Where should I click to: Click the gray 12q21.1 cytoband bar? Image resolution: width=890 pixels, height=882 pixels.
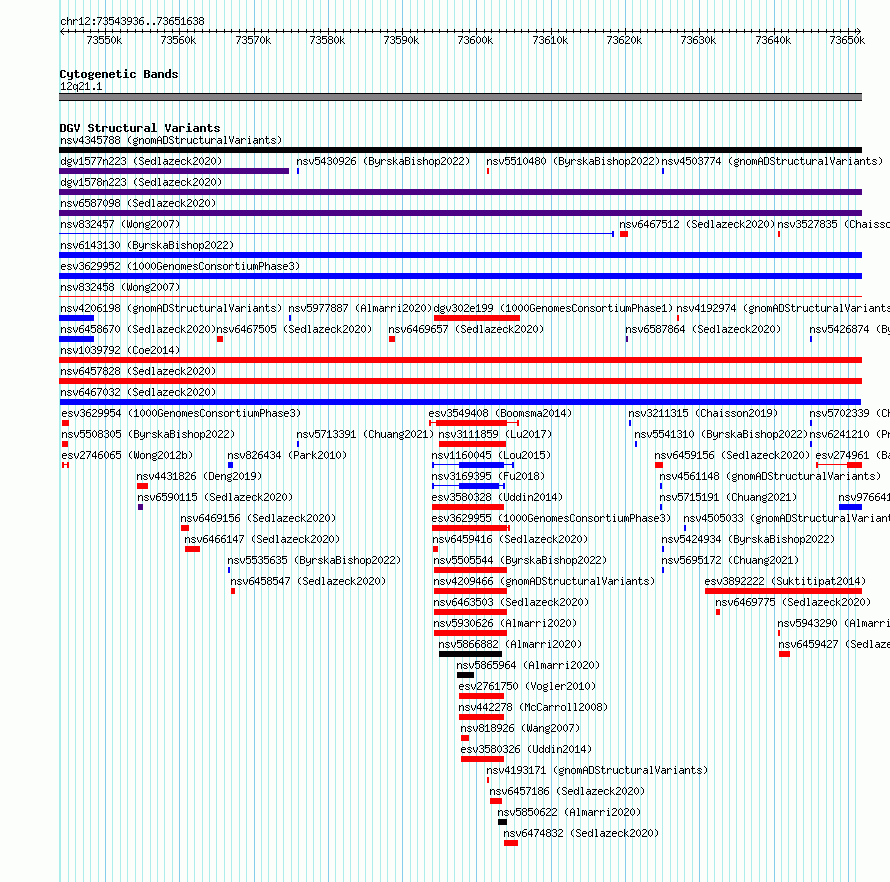click(x=460, y=97)
